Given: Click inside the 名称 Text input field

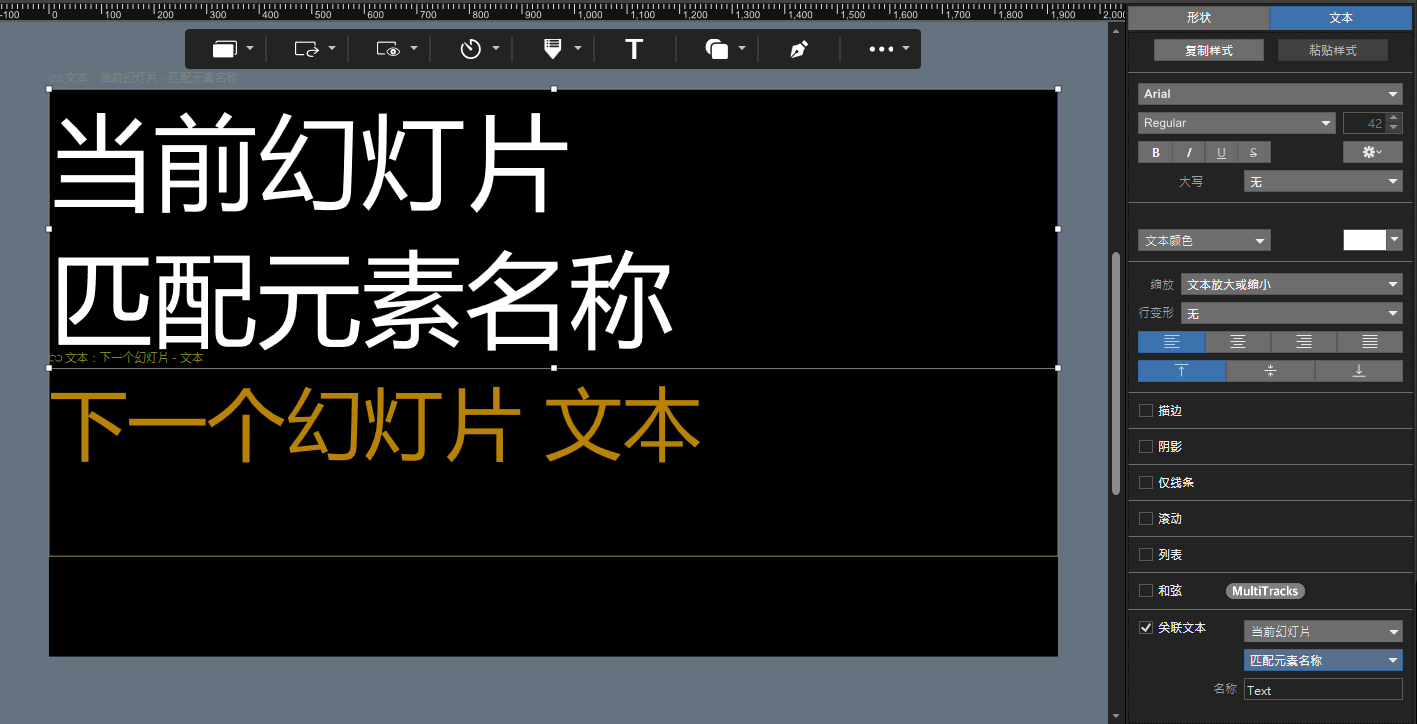Looking at the screenshot, I should [1322, 690].
